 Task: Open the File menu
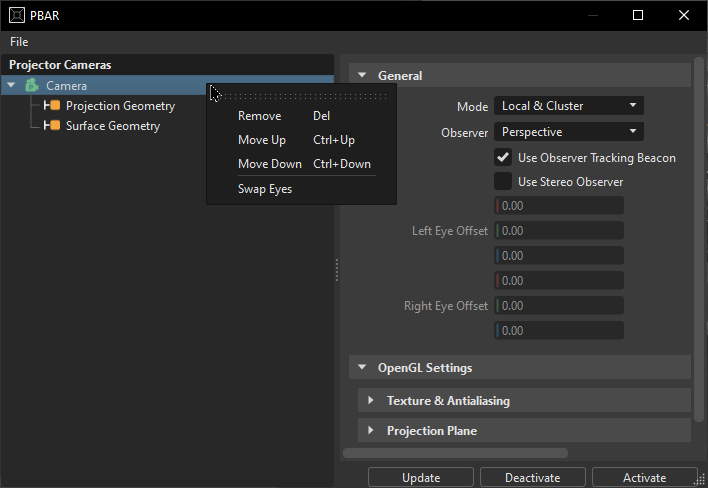tap(19, 42)
